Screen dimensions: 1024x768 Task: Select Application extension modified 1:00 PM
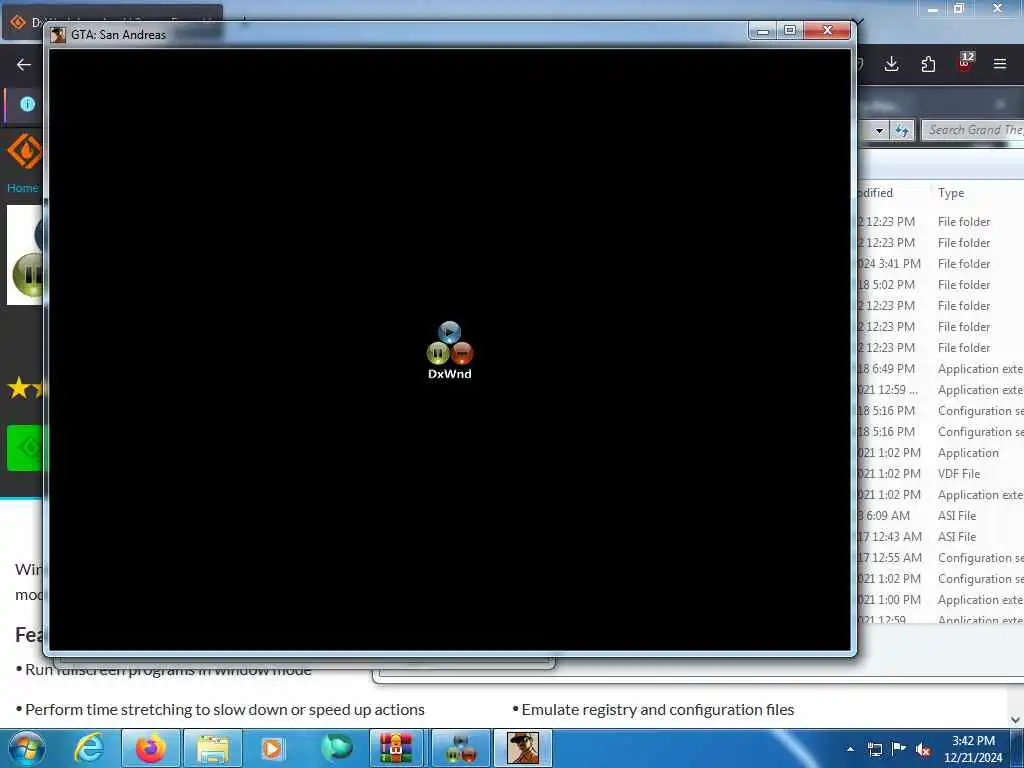940,600
